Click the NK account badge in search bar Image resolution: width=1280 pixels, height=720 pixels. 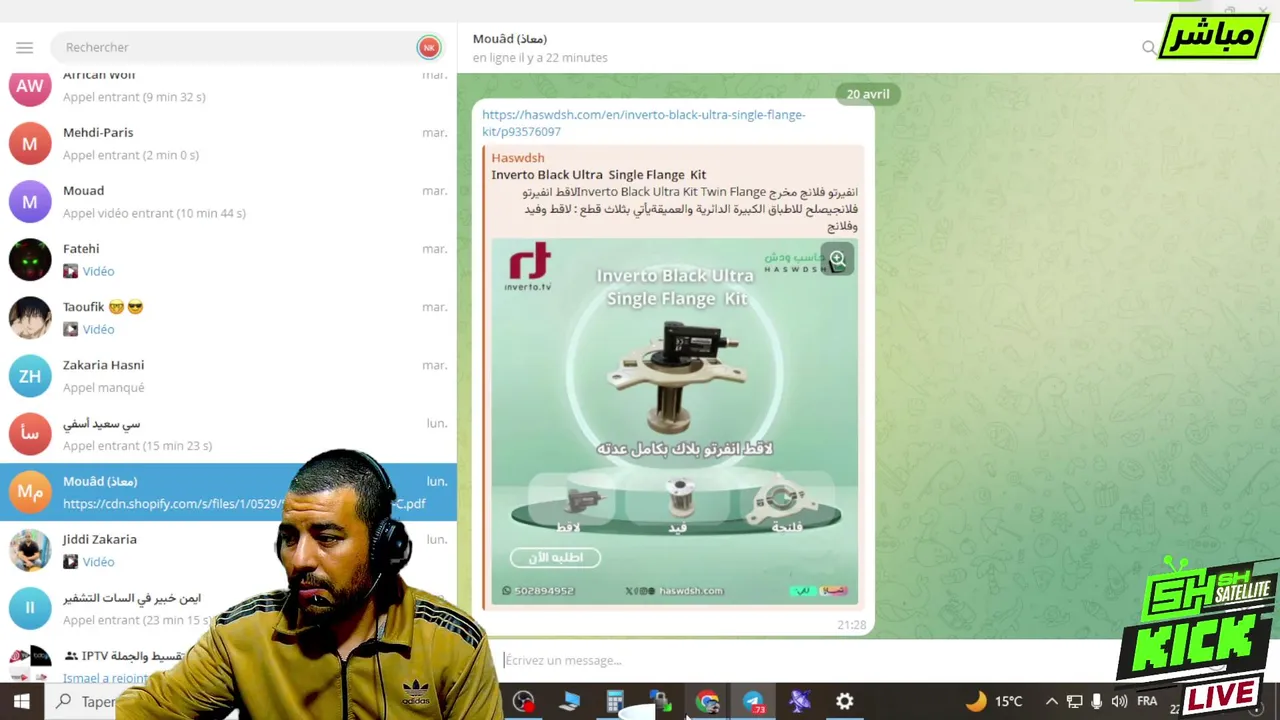[428, 47]
